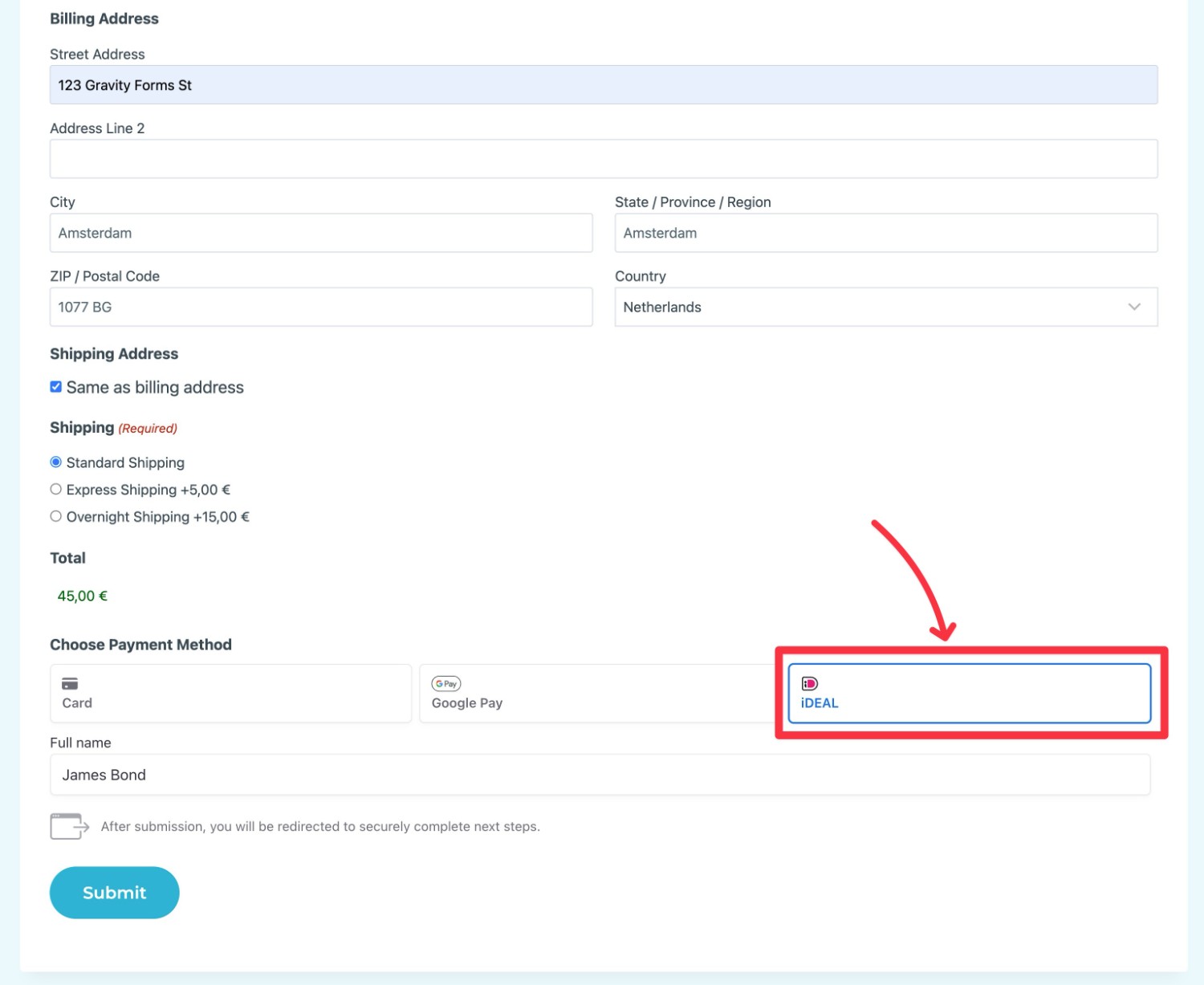Viewport: 1204px width, 985px height.
Task: Click the Billing Address heading
Action: point(104,18)
